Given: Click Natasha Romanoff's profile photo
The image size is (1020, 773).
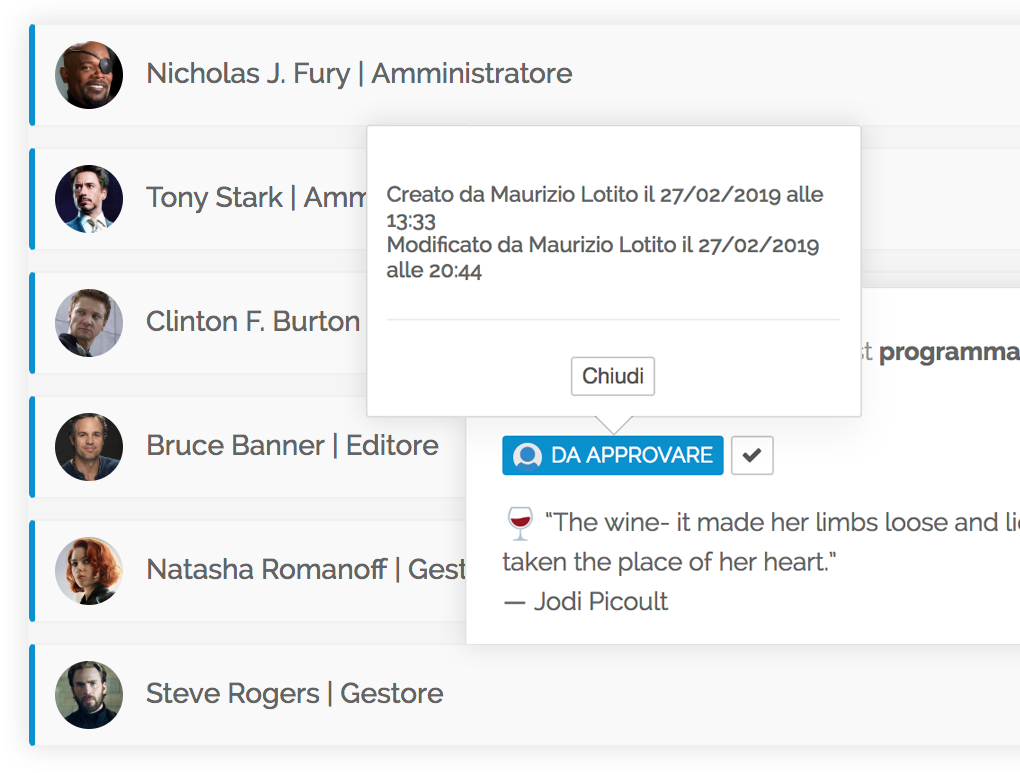Looking at the screenshot, I should [89, 571].
